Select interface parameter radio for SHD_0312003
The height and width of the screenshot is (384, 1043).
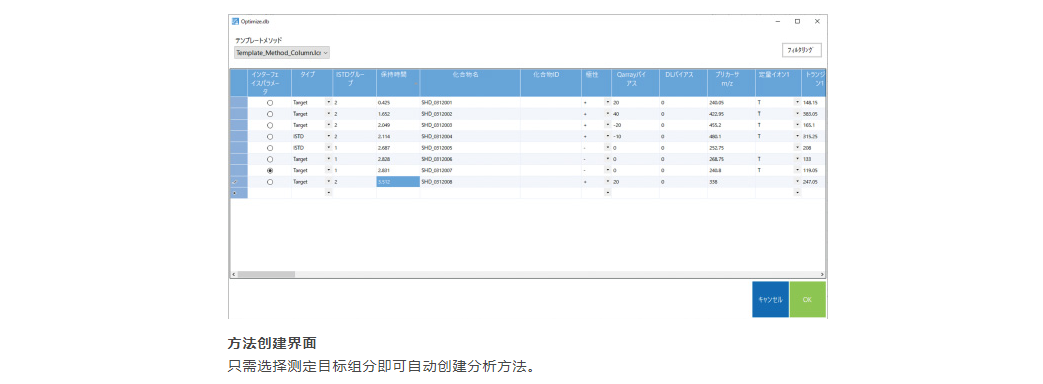[x=269, y=125]
